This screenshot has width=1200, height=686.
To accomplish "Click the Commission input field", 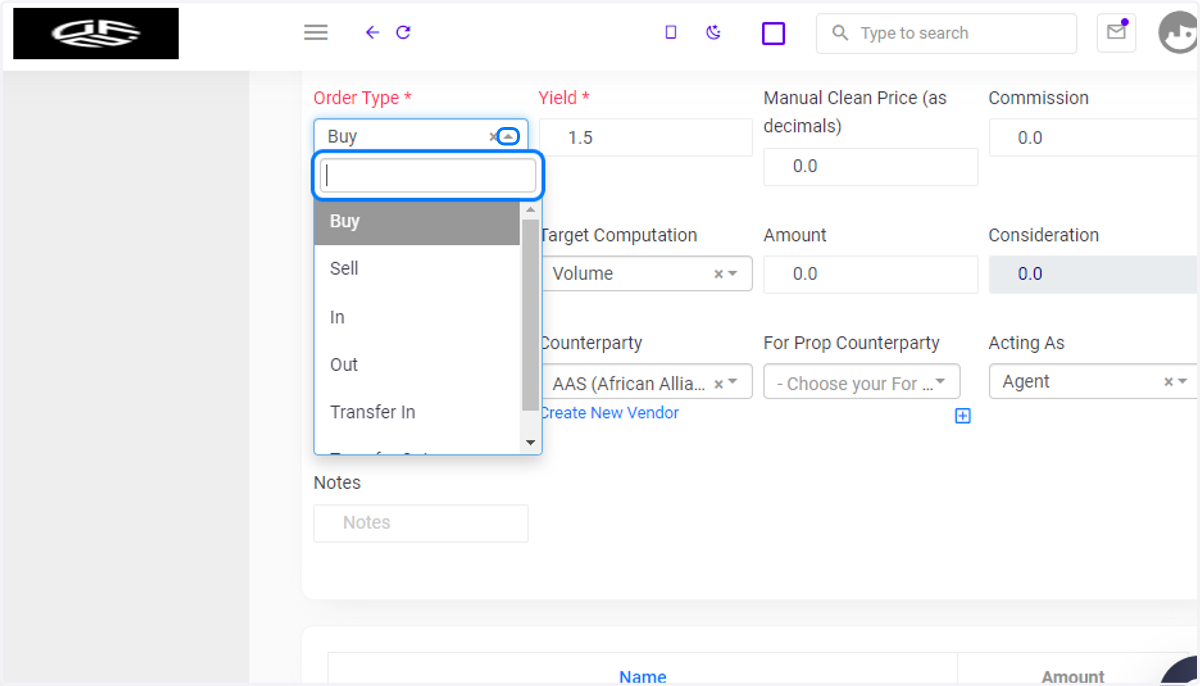I will point(1094,138).
